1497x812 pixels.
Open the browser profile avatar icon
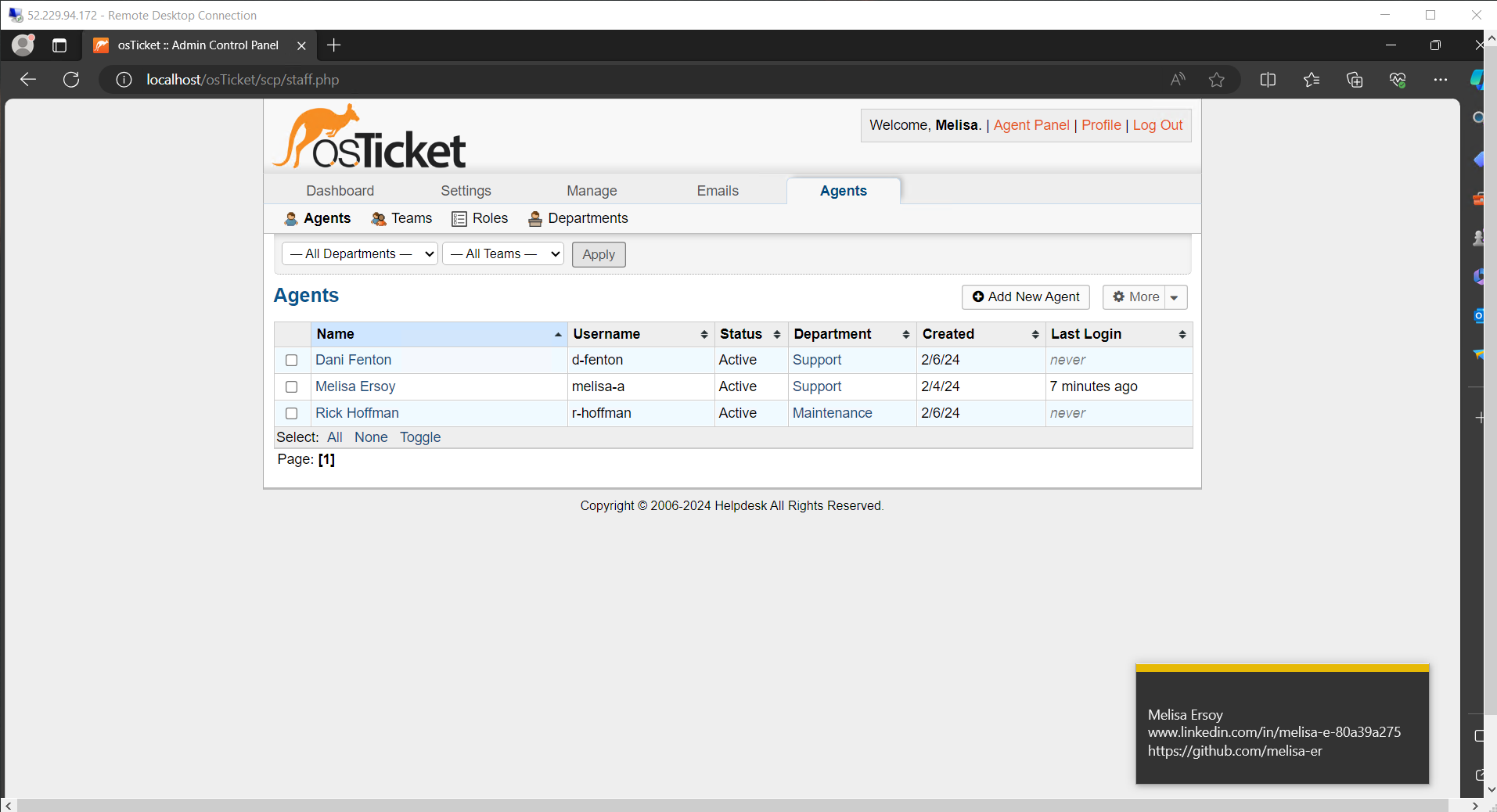point(23,45)
